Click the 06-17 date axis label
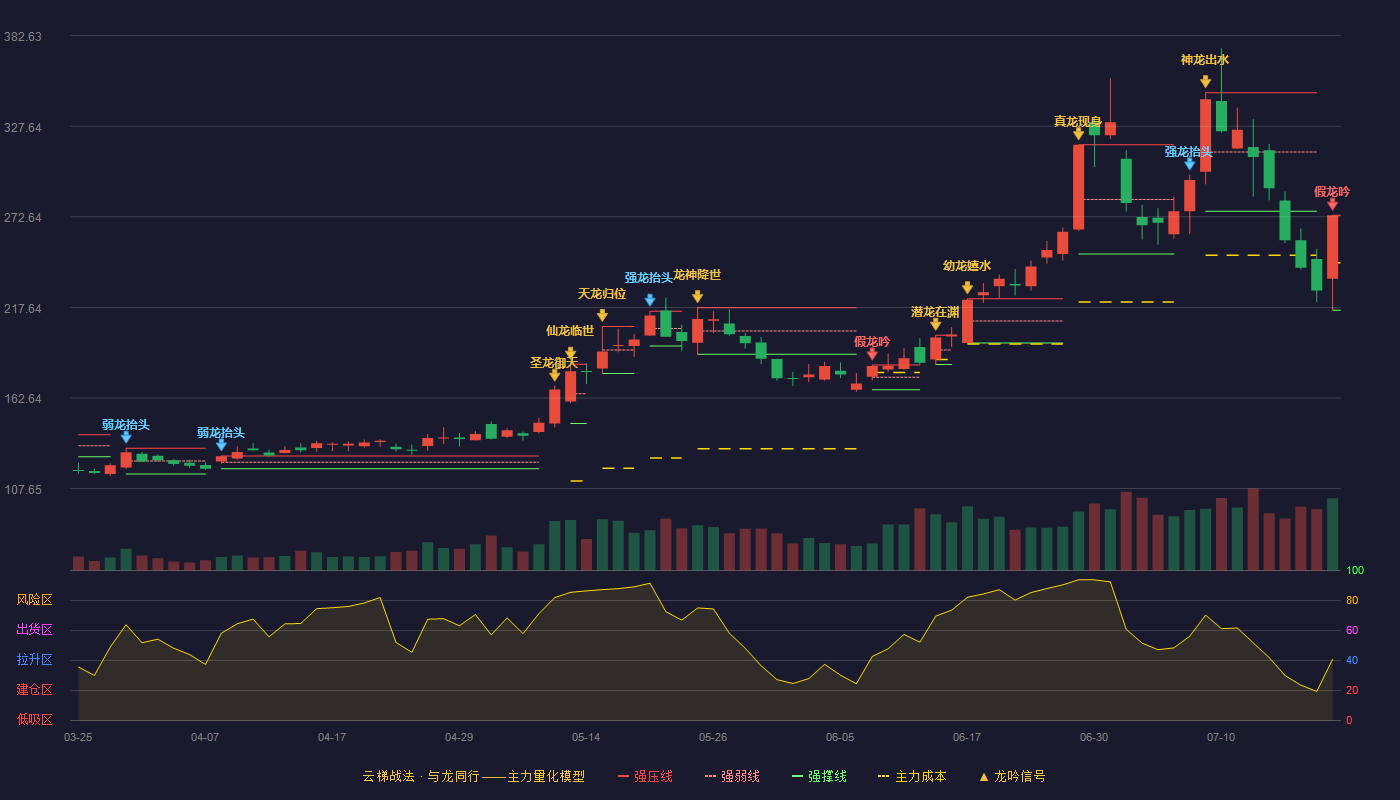1400x800 pixels. pyautogui.click(x=967, y=737)
